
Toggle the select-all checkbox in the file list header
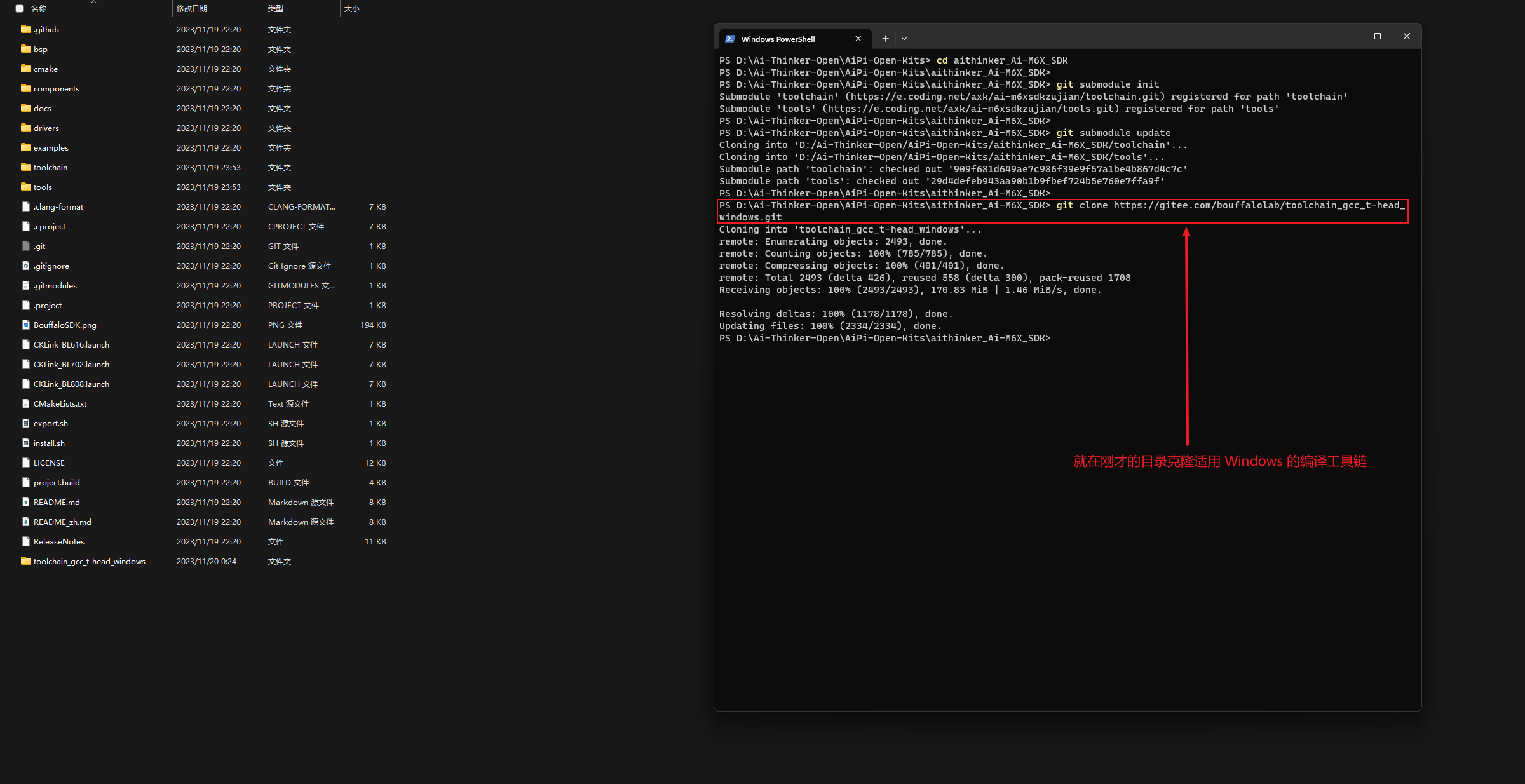20,8
